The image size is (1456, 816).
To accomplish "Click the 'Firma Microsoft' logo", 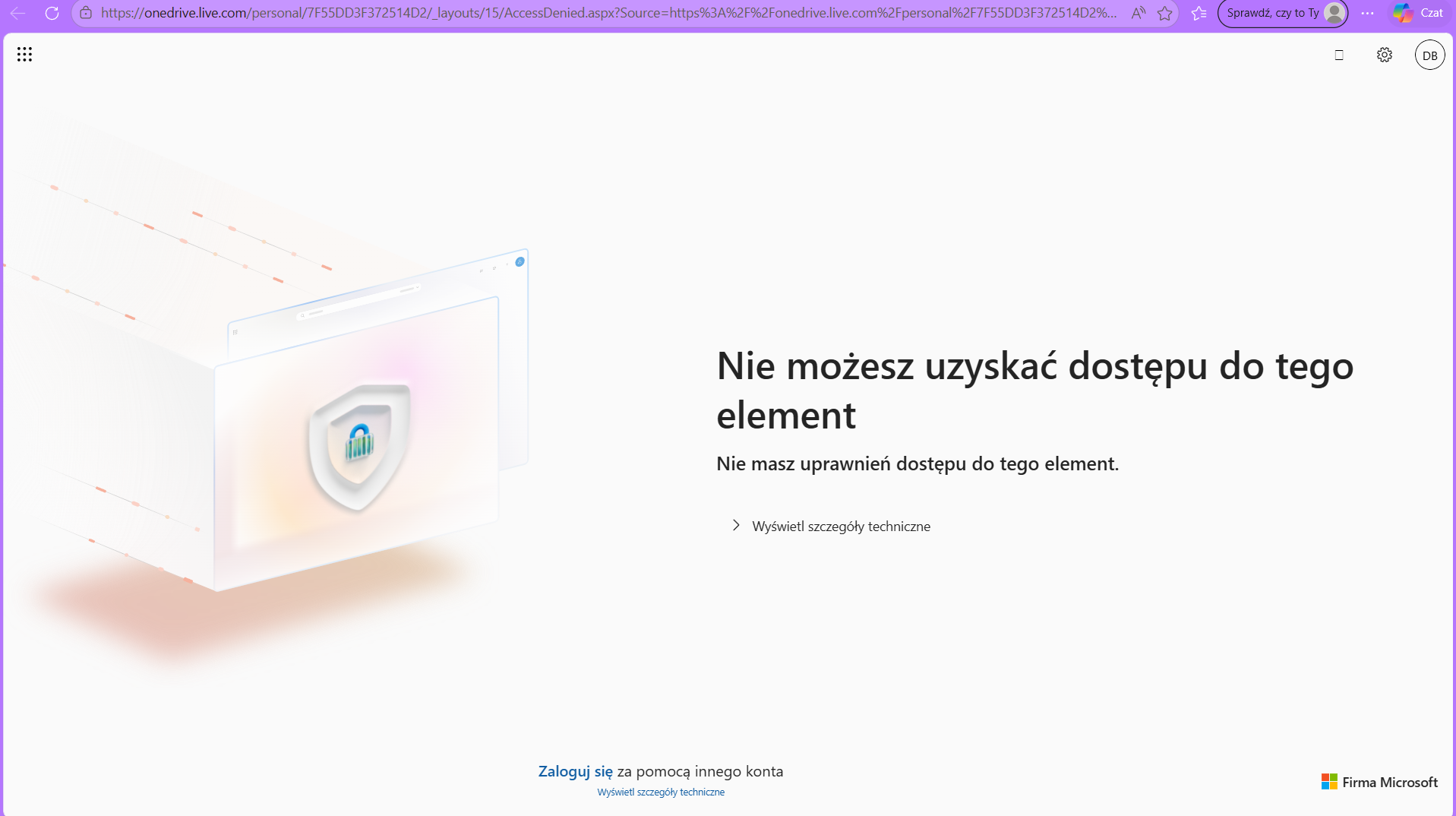I will pyautogui.click(x=1379, y=782).
